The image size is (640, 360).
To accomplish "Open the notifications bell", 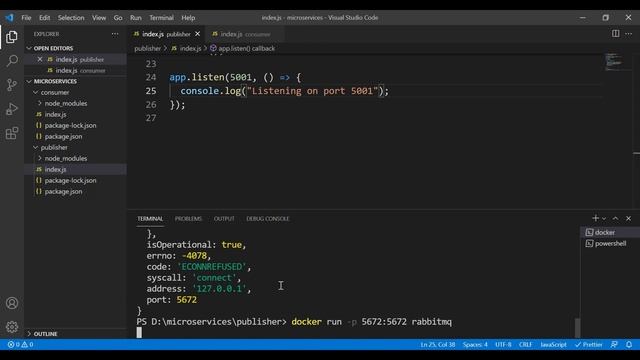I will pyautogui.click(x=629, y=344).
